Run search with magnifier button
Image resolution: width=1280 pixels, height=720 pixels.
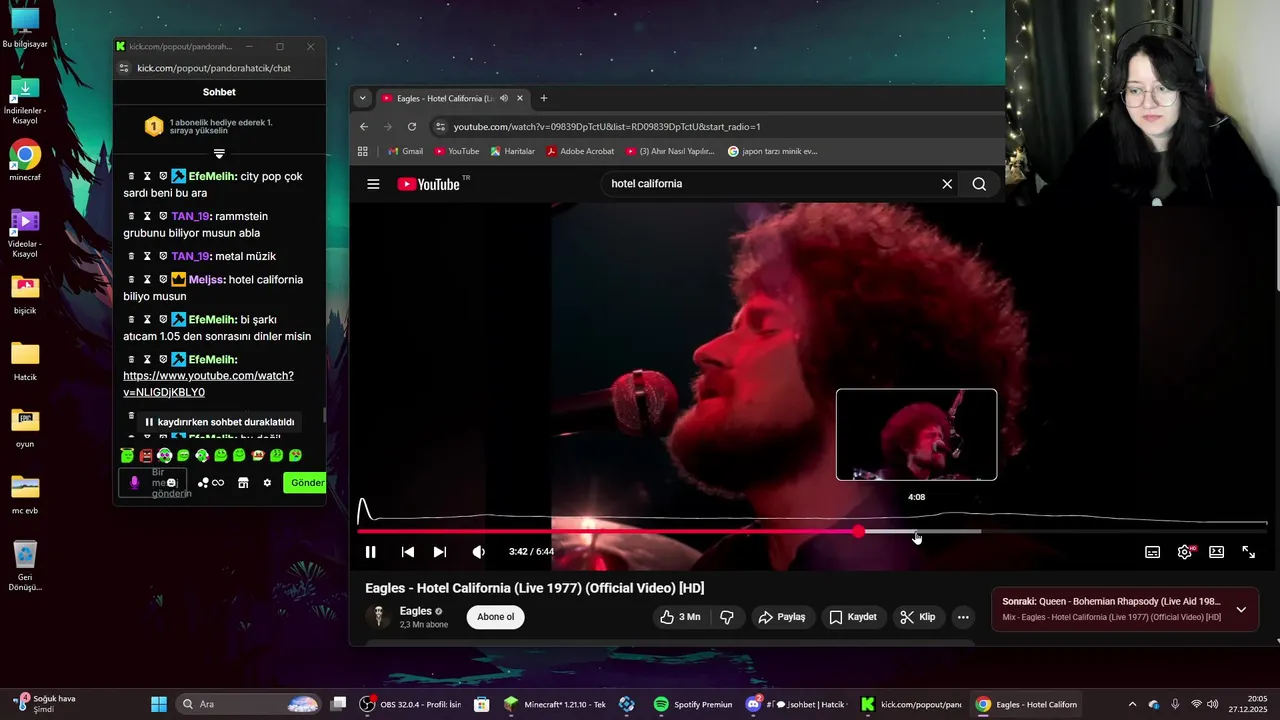tap(979, 184)
